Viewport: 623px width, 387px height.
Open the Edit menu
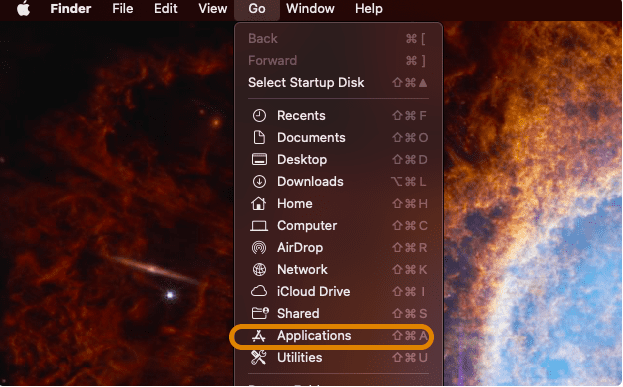166,8
